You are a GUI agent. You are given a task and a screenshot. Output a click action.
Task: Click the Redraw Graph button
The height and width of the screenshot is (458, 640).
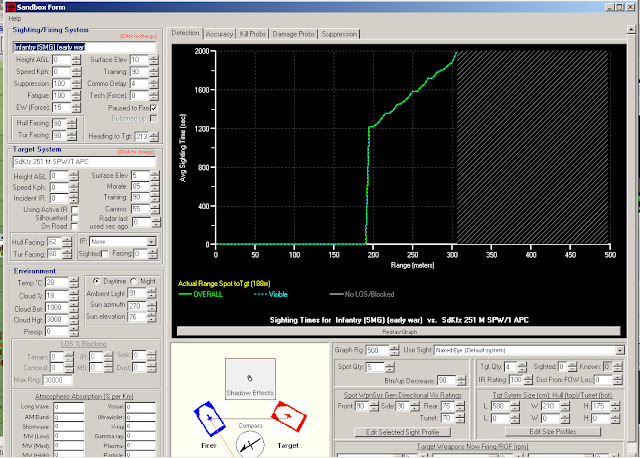point(399,331)
